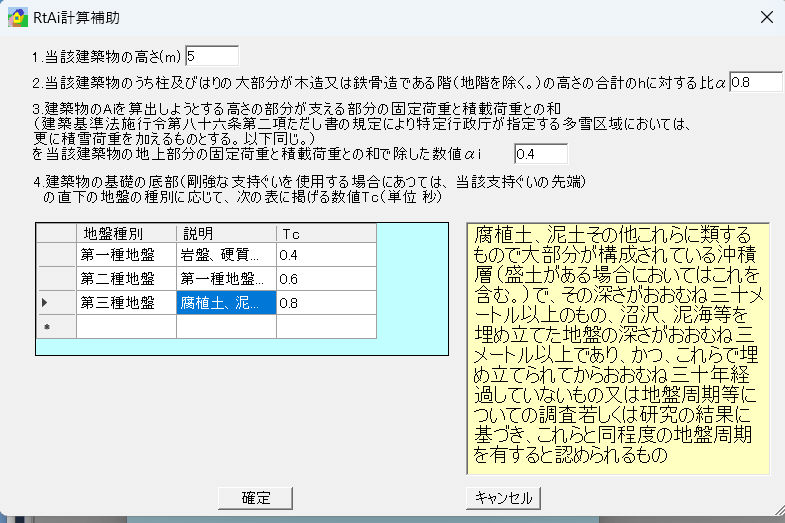Click the building height input field

212,56
